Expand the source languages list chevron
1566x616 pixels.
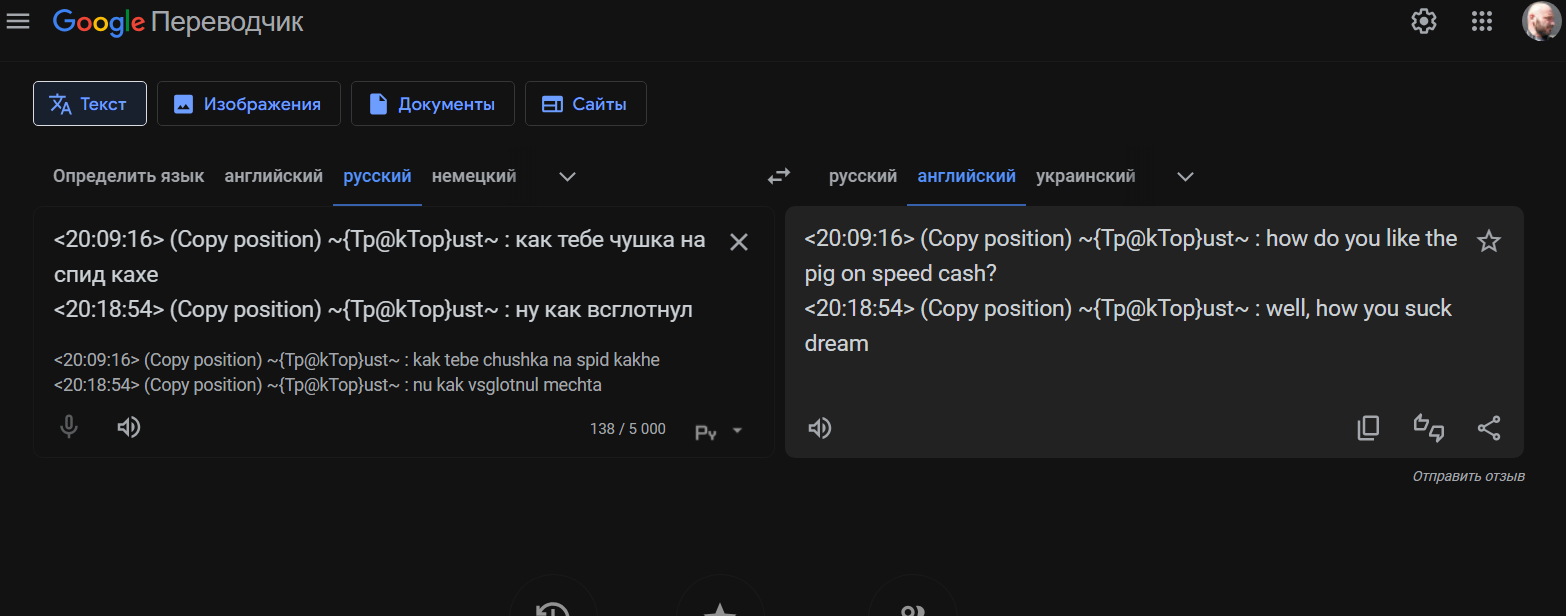click(x=567, y=177)
